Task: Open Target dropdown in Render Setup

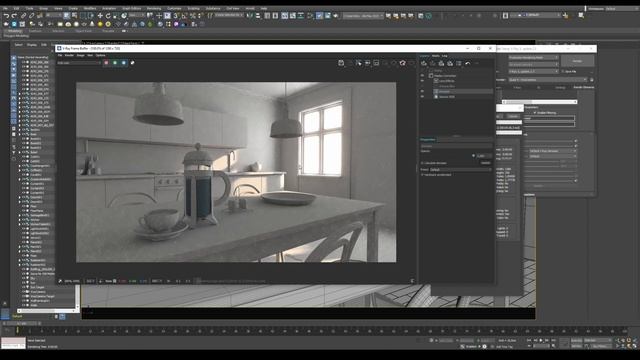Action: tap(533, 58)
